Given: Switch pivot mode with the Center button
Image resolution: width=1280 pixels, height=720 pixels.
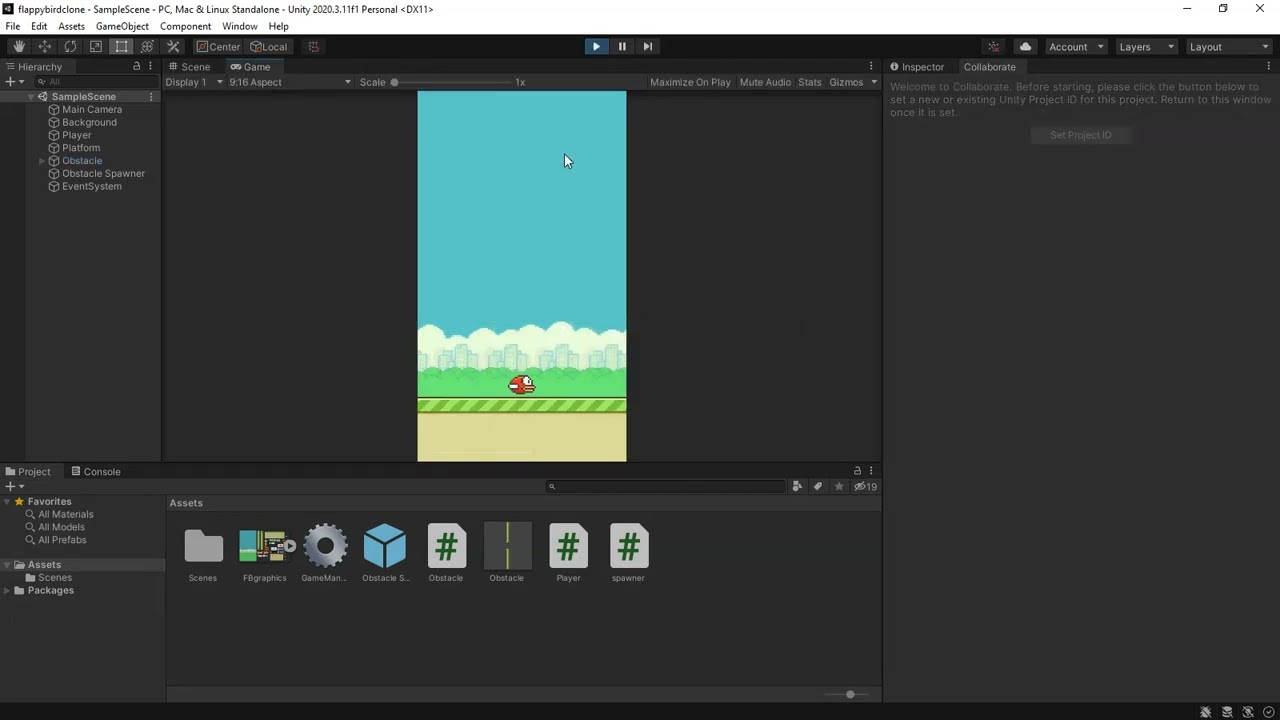Looking at the screenshot, I should coord(218,46).
